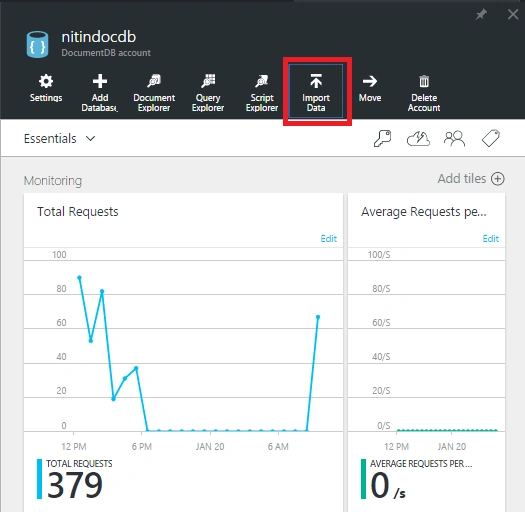Edit the Average Requests chart
525x512 pixels.
[x=491, y=239]
